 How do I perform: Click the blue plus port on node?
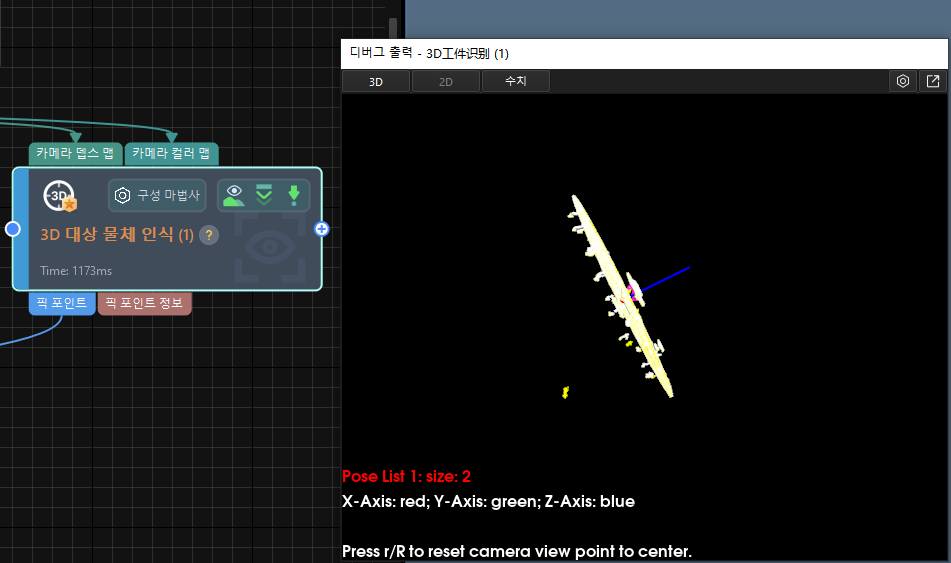coord(322,229)
